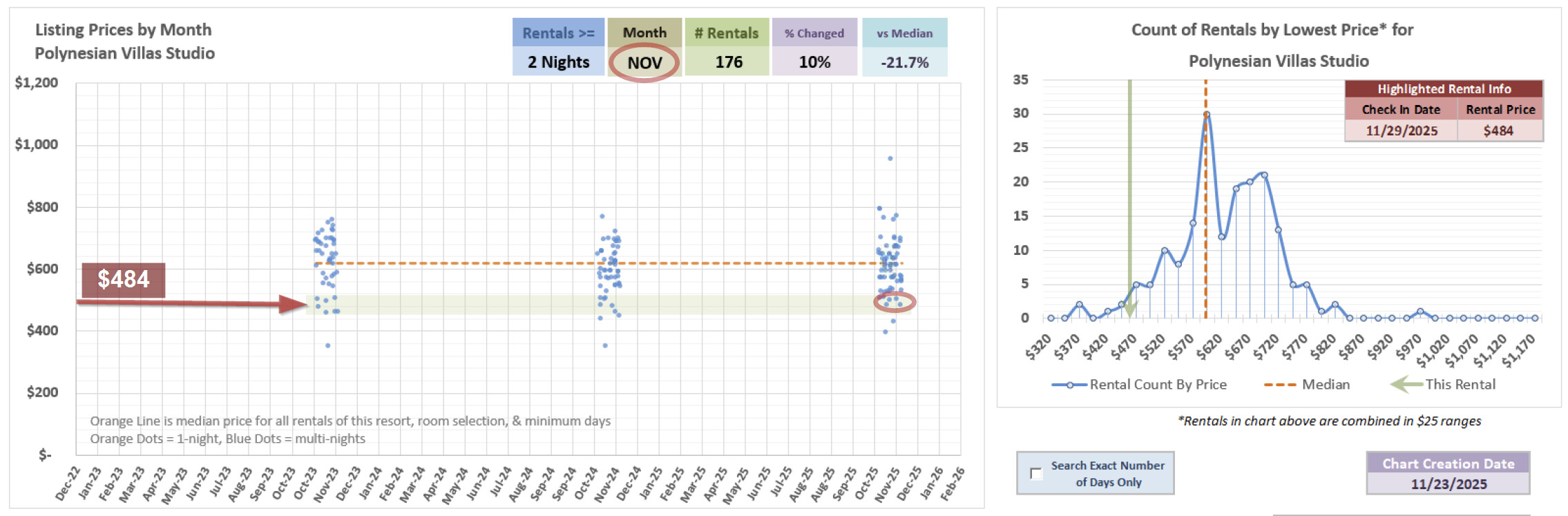
Task: Click the $484 red price label box
Action: 123,280
